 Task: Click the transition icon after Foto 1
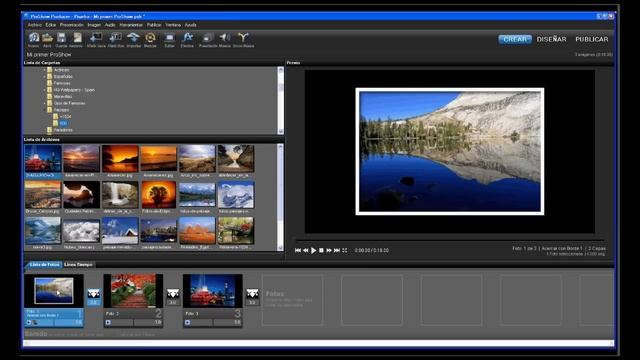(93, 294)
